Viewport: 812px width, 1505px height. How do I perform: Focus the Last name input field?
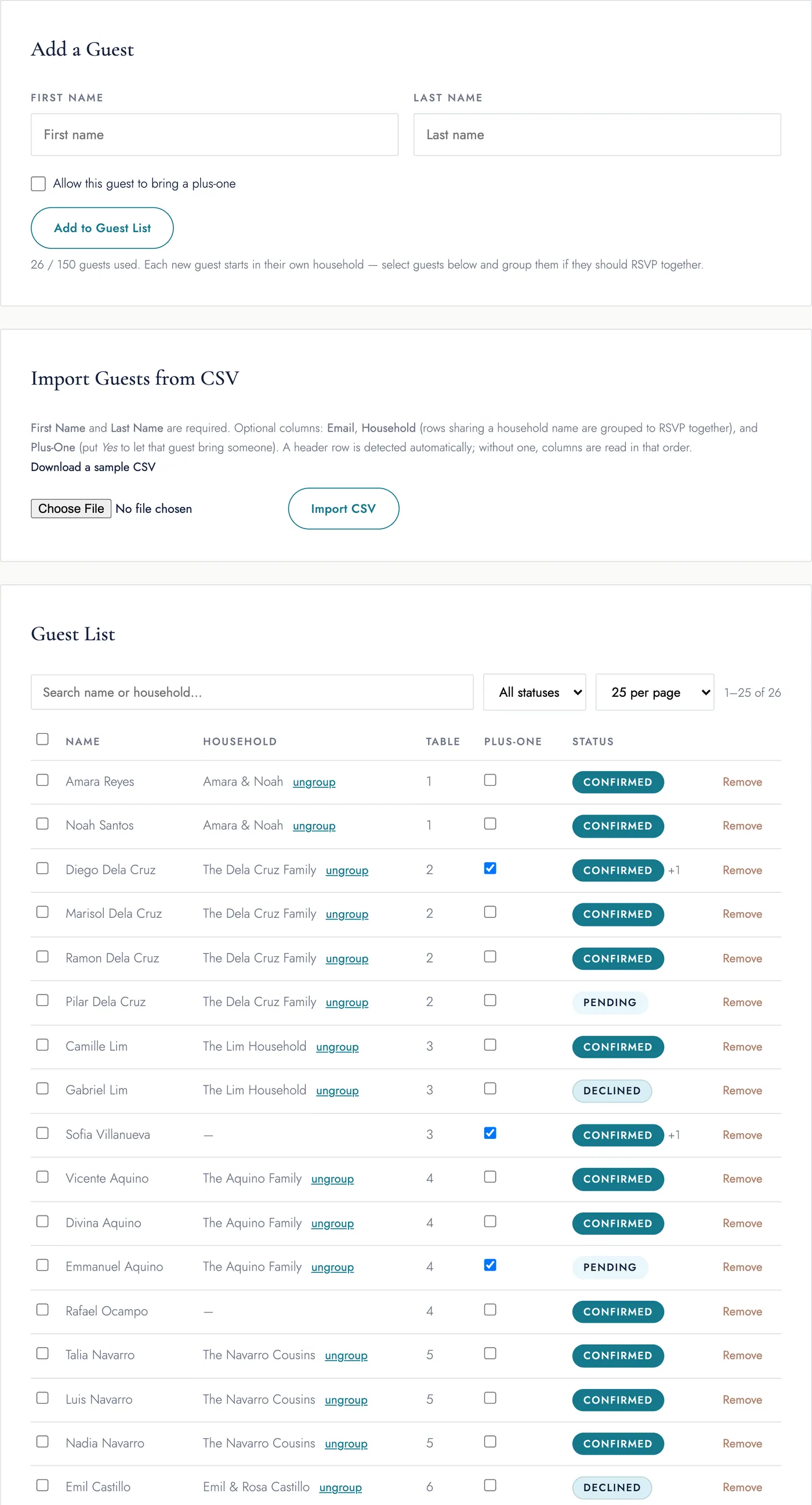click(x=597, y=135)
